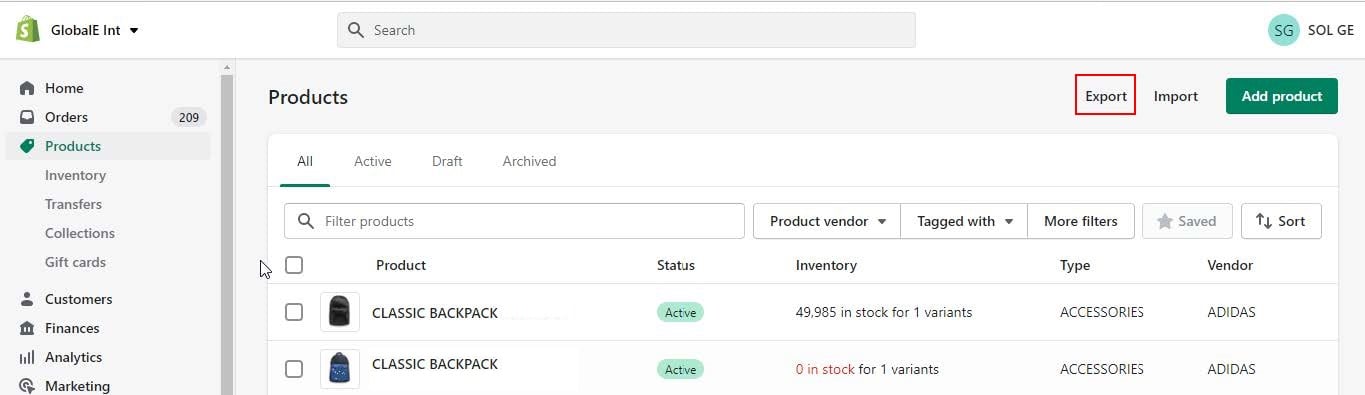Check the second CLASSIC BACKPACK row
This screenshot has height=395, width=1365.
tap(294, 369)
